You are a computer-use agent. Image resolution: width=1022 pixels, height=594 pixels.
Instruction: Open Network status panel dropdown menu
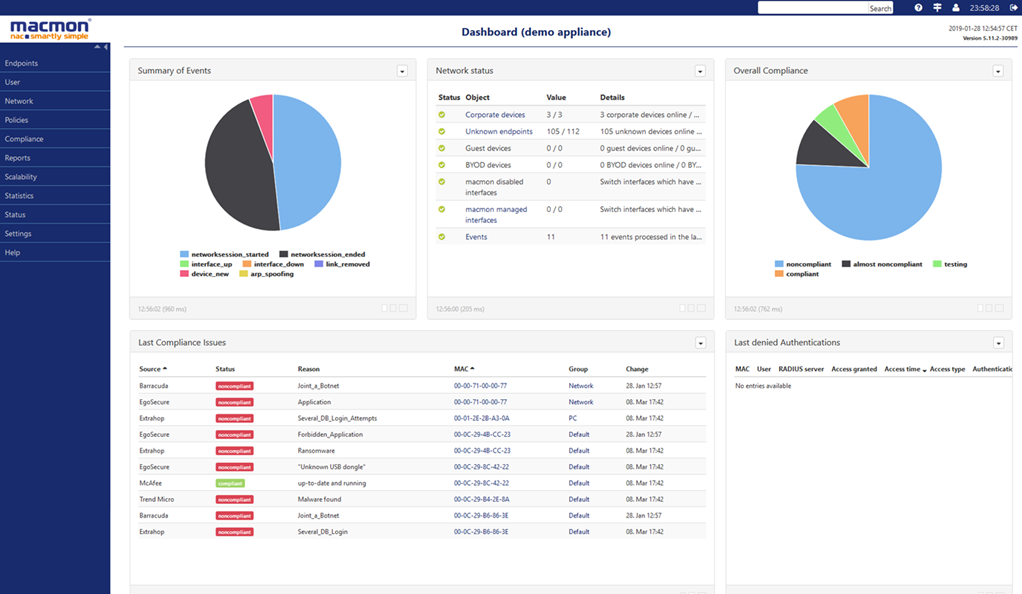(x=700, y=71)
